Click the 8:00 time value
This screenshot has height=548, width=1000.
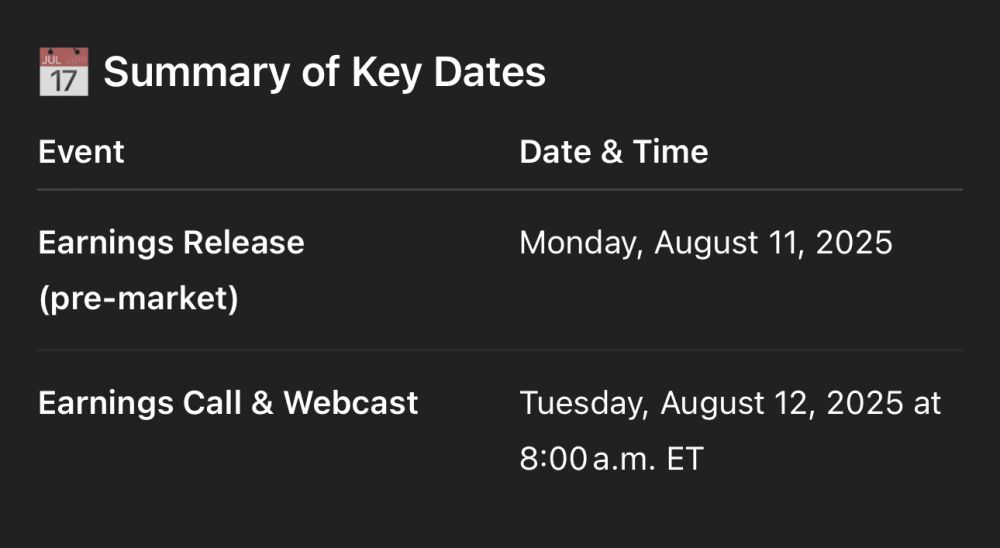click(x=552, y=459)
